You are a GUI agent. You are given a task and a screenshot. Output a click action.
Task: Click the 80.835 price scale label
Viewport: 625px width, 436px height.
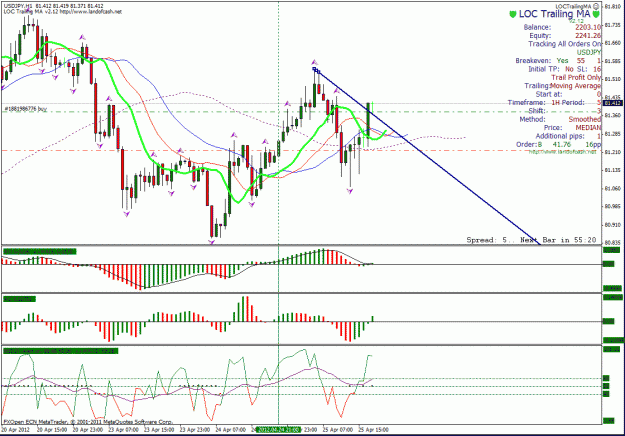click(613, 242)
